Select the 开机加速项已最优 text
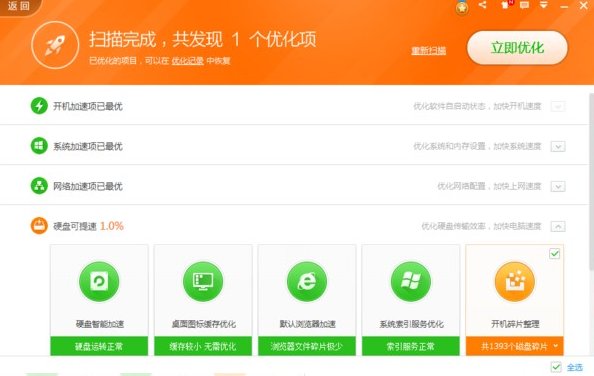Screen dimensions: 594x376 tap(88, 106)
